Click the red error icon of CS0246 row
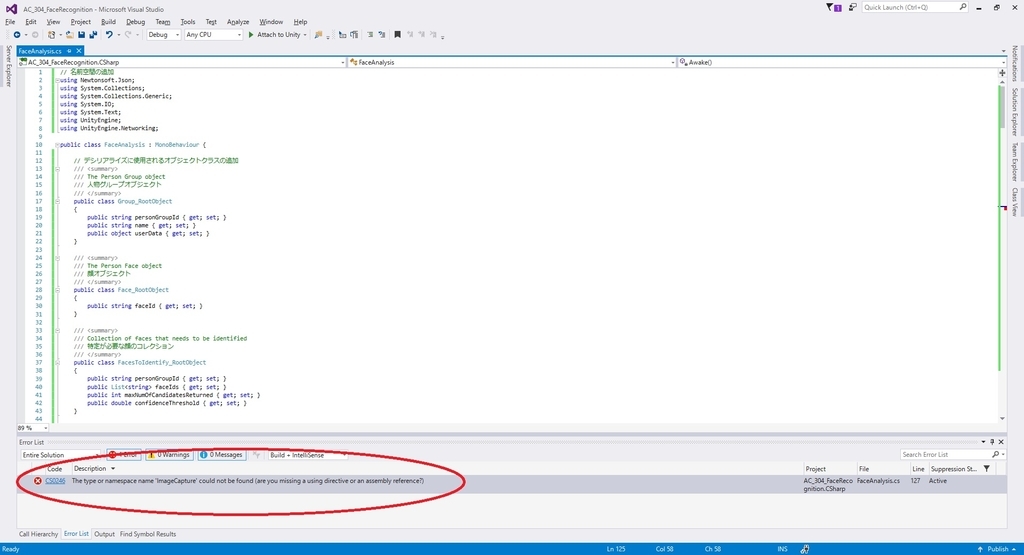 [37, 481]
